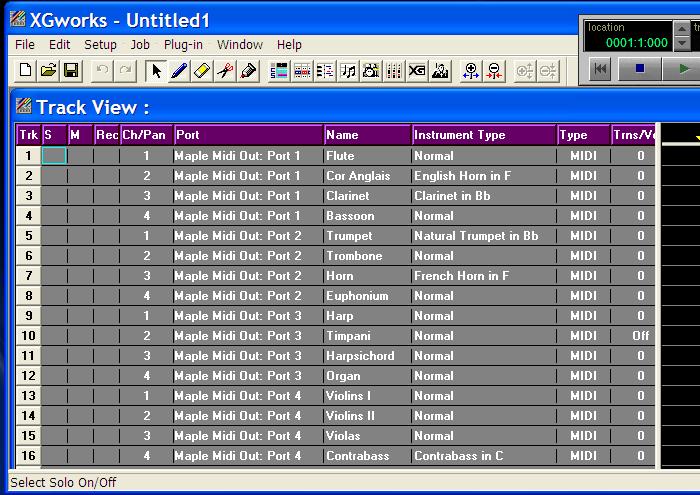Toggle solo on the Trumpet track

[x=54, y=236]
